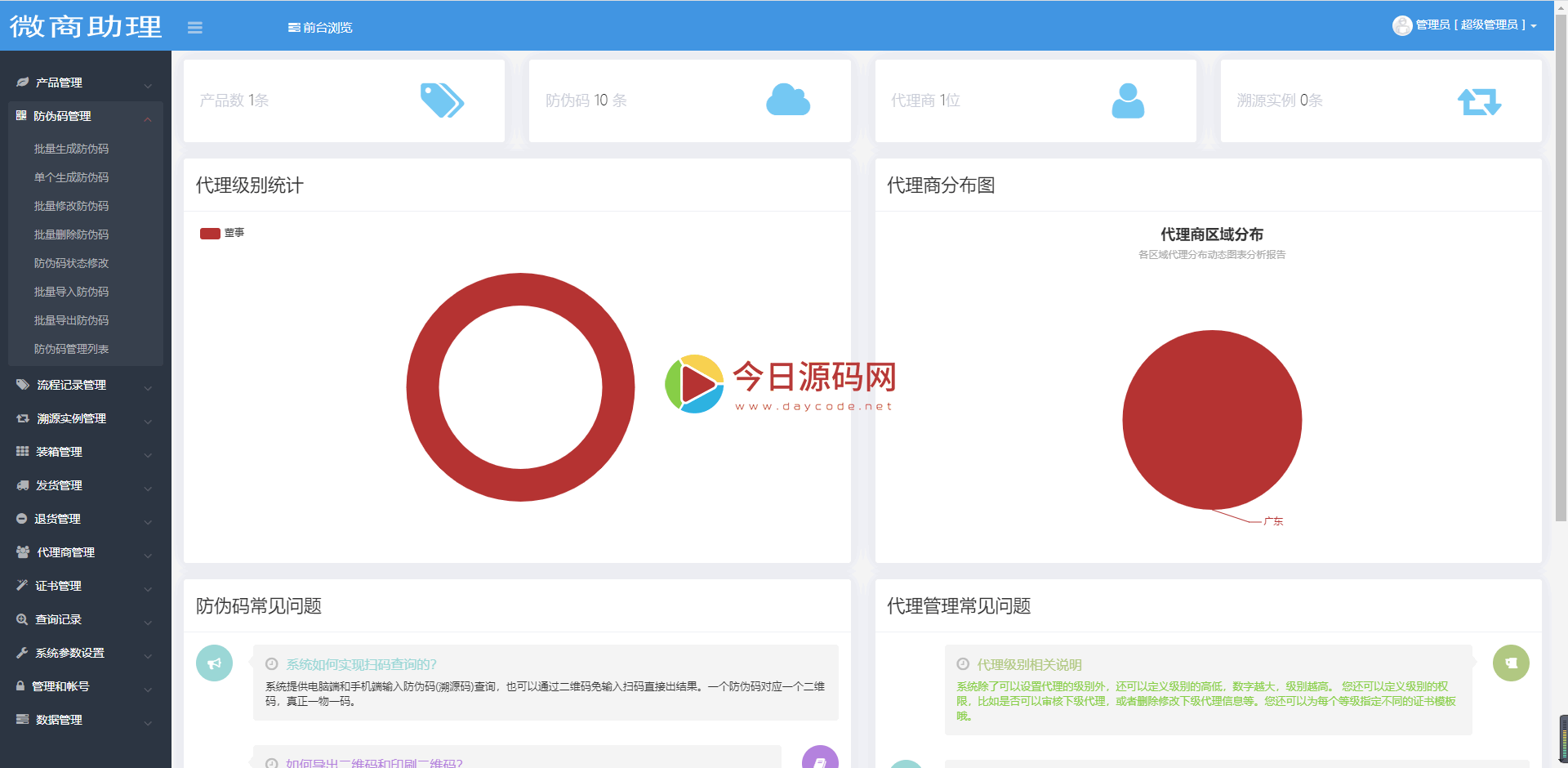Screen dimensions: 1568x768
Task: Toggle the red 董事 legend swatch
Action: coord(210,234)
